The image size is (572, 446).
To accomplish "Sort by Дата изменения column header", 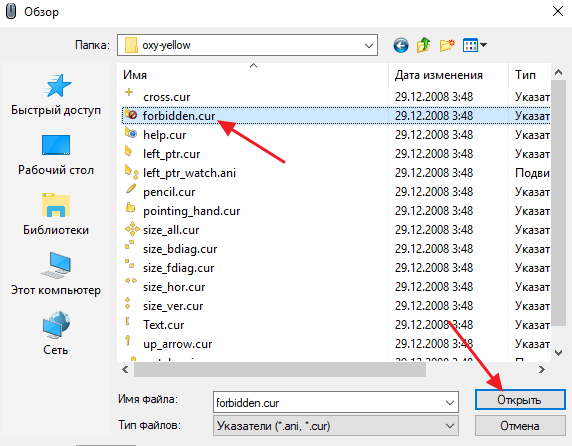I will [448, 75].
